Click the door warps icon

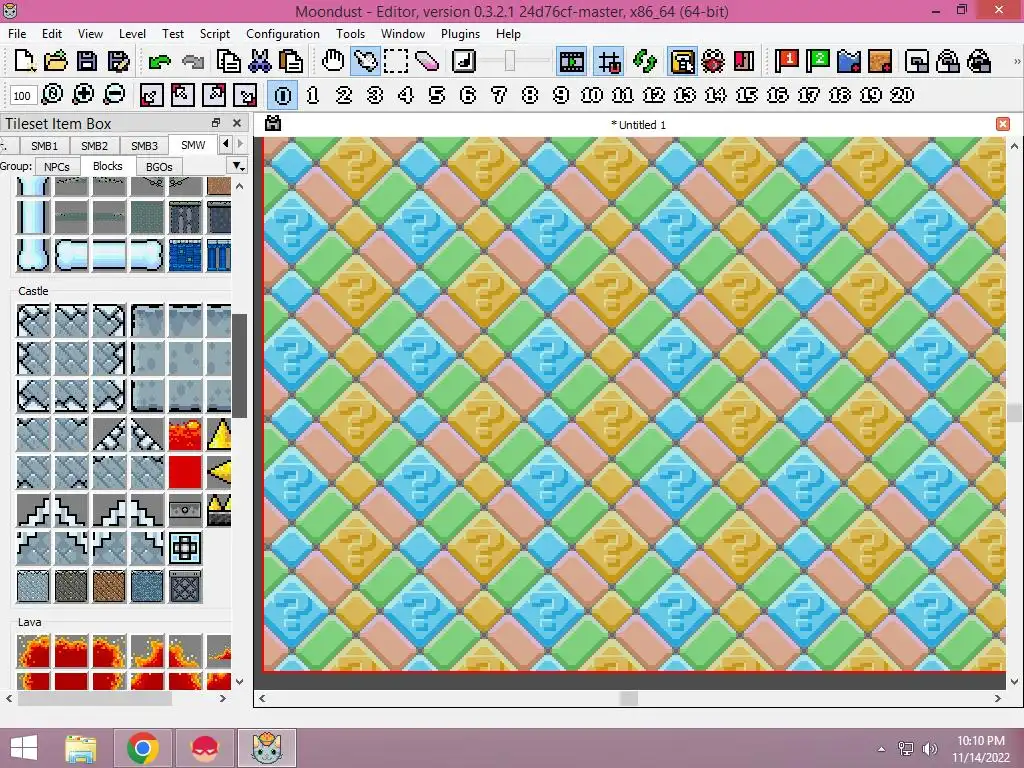tap(744, 61)
